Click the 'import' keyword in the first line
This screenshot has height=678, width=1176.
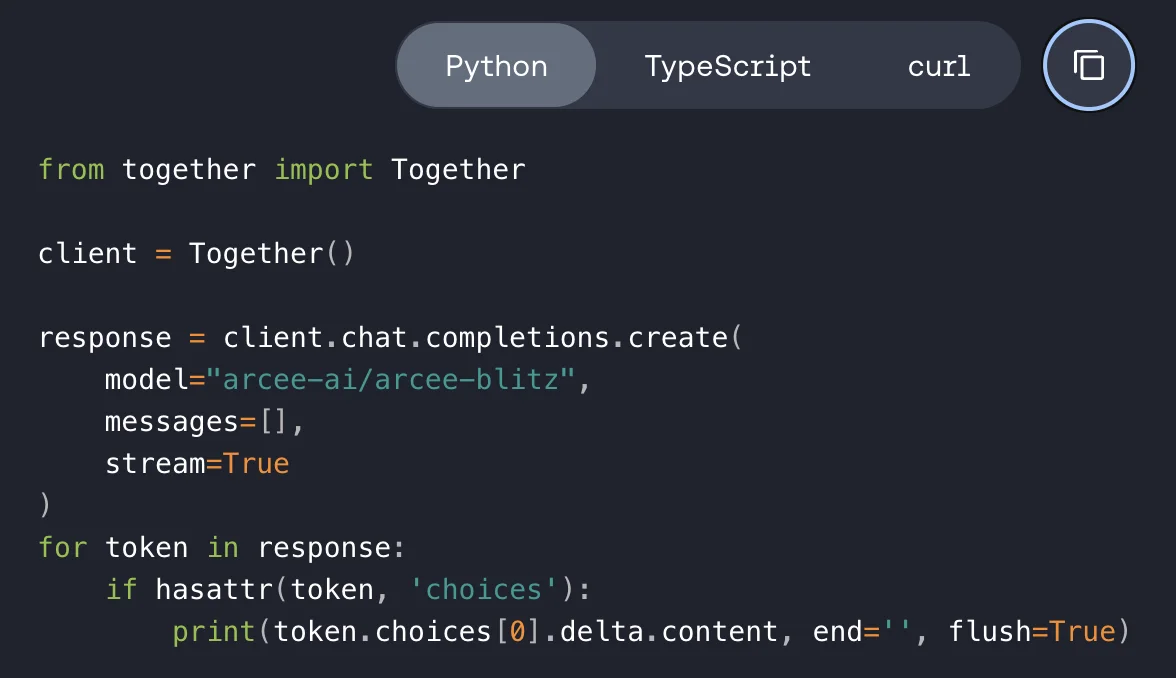[323, 170]
